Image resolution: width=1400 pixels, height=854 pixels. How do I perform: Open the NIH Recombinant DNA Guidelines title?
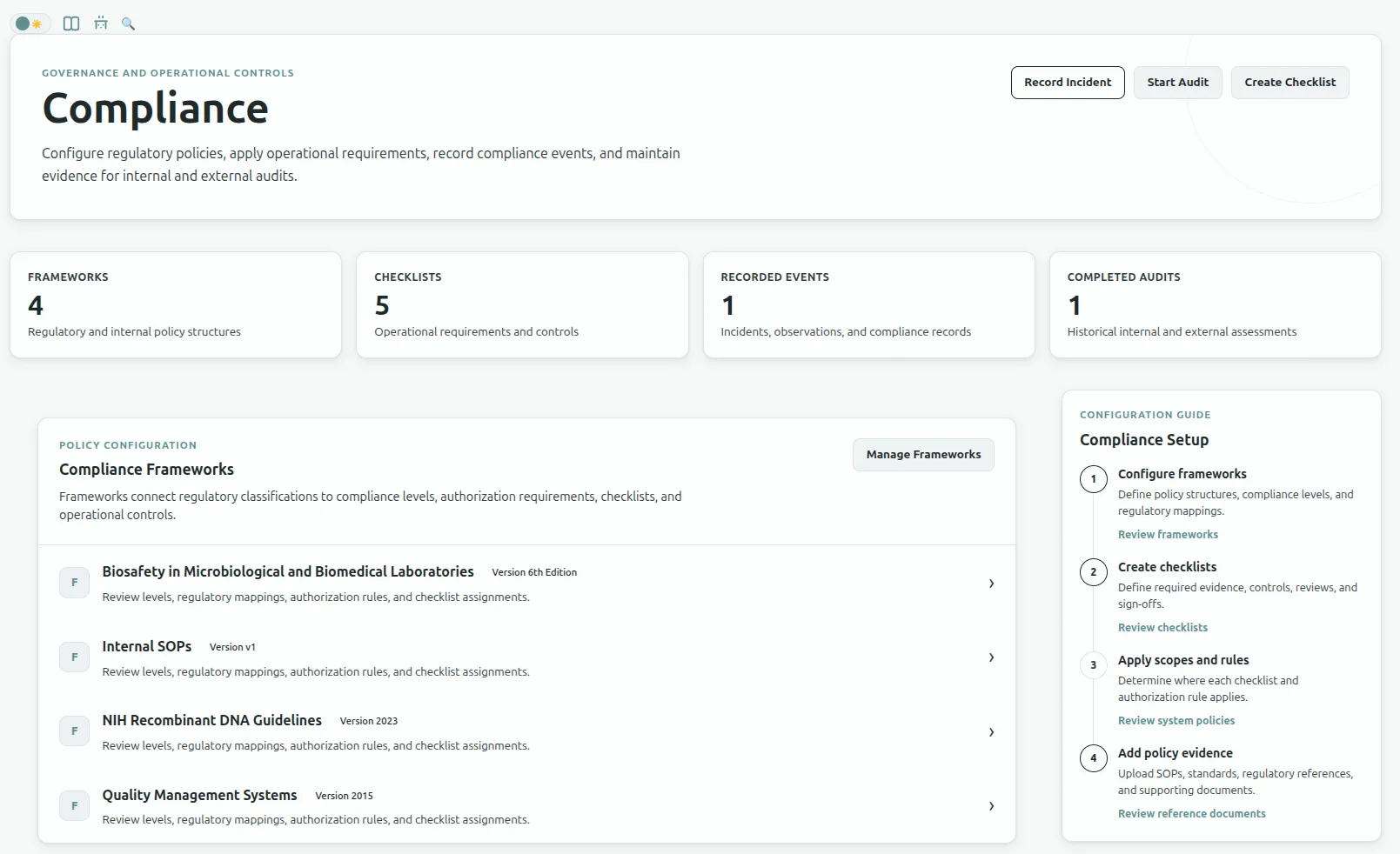click(212, 720)
